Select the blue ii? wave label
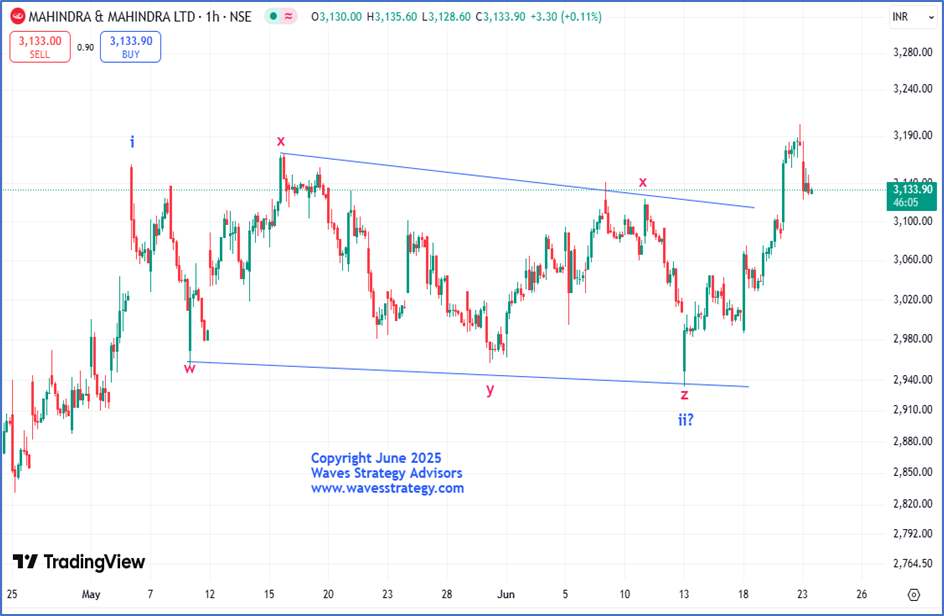 pyautogui.click(x=686, y=420)
